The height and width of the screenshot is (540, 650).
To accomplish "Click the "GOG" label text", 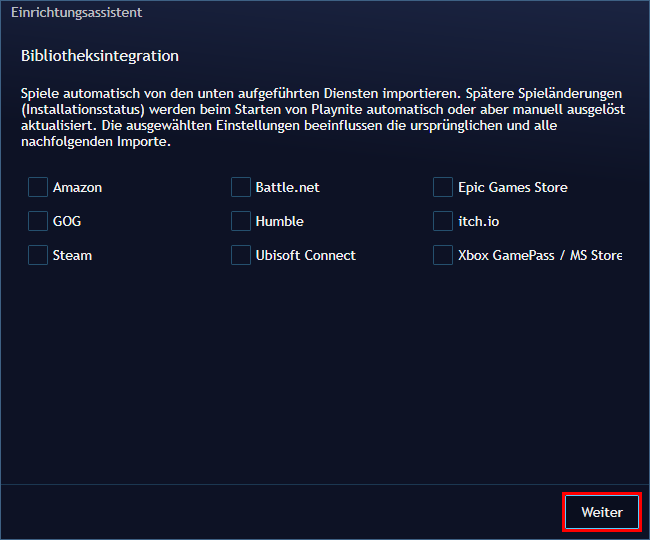I will 67,222.
